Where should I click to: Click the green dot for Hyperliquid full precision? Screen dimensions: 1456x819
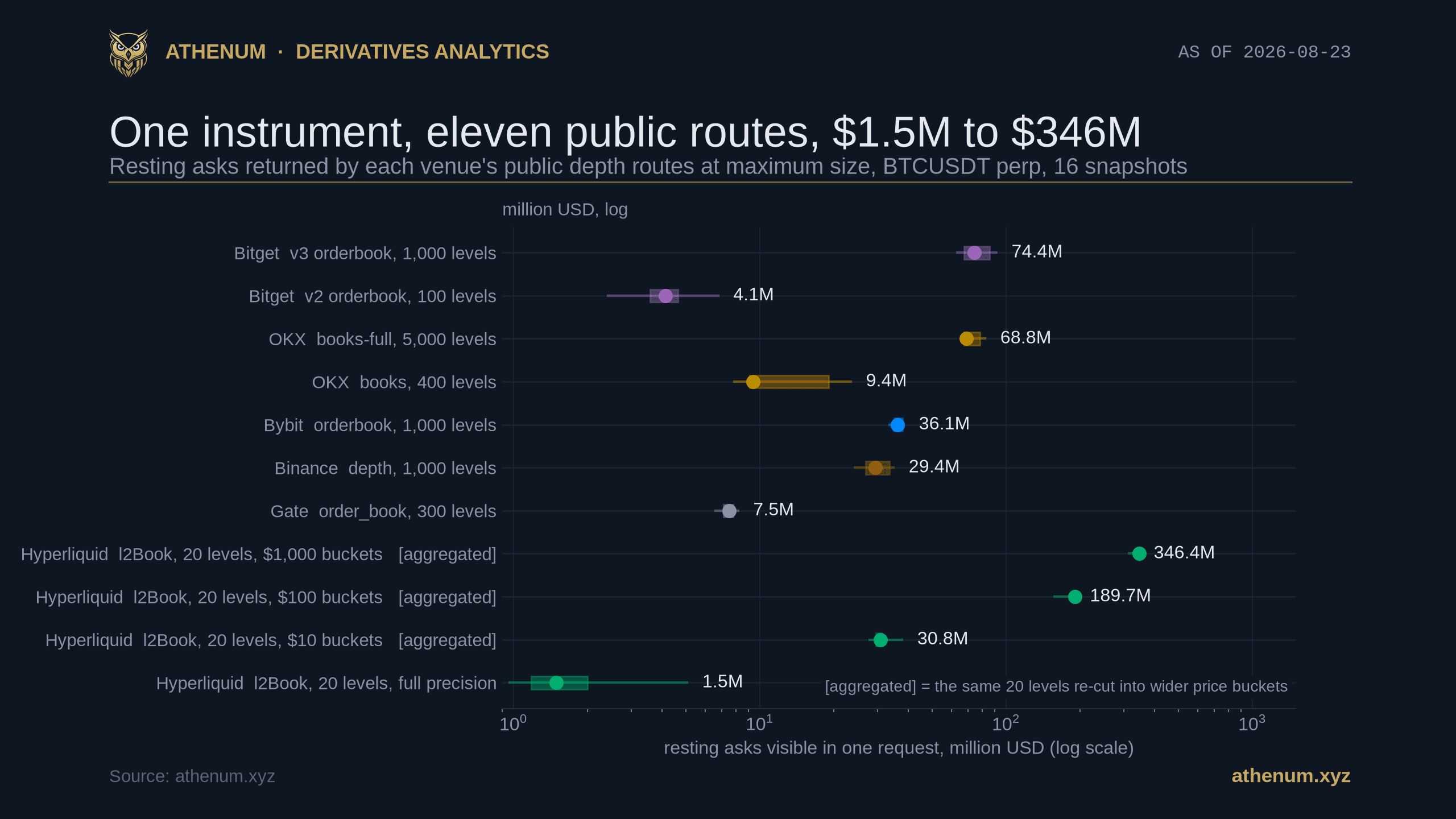[x=557, y=682]
